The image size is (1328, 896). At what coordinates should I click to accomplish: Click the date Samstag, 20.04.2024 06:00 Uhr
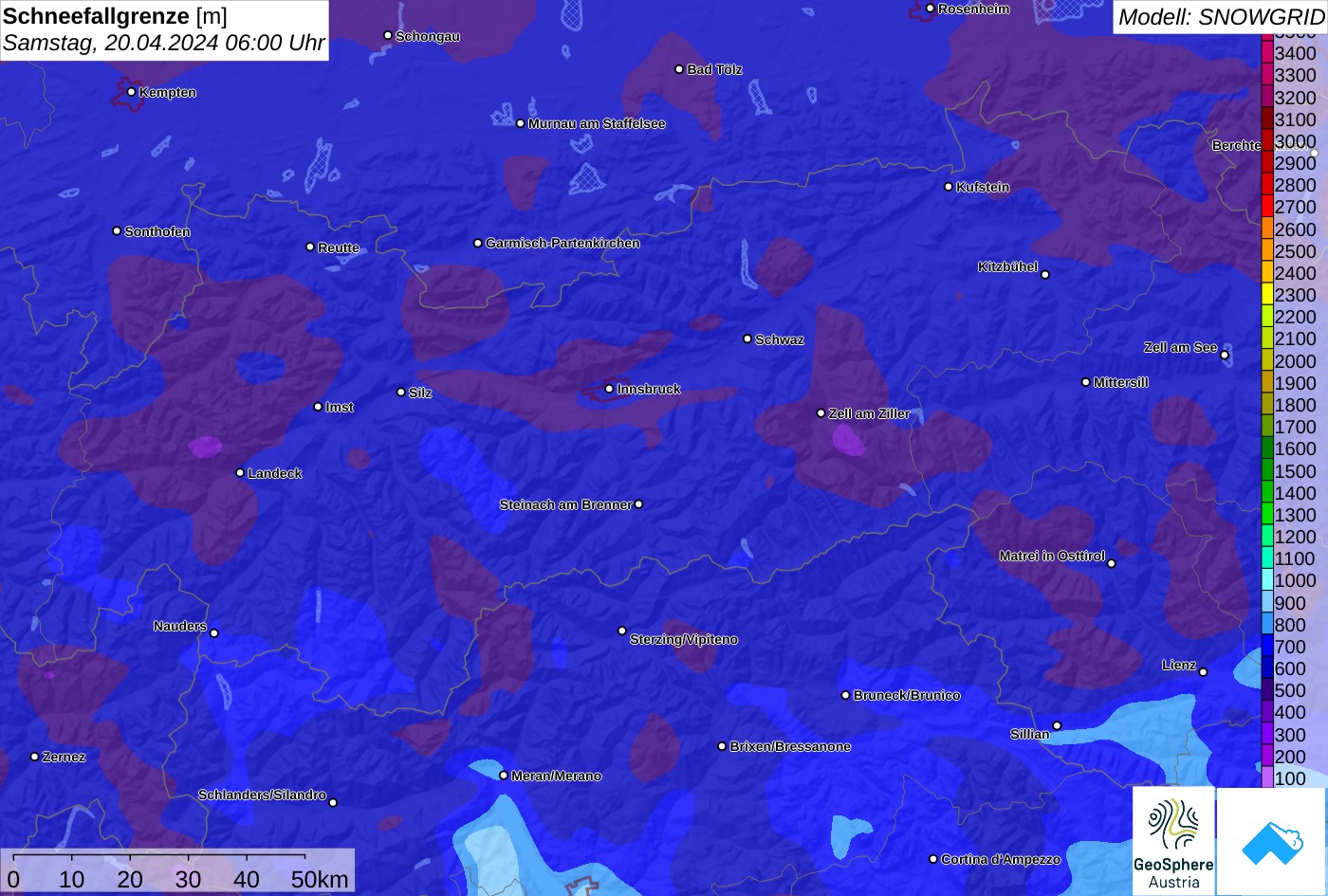[x=164, y=43]
